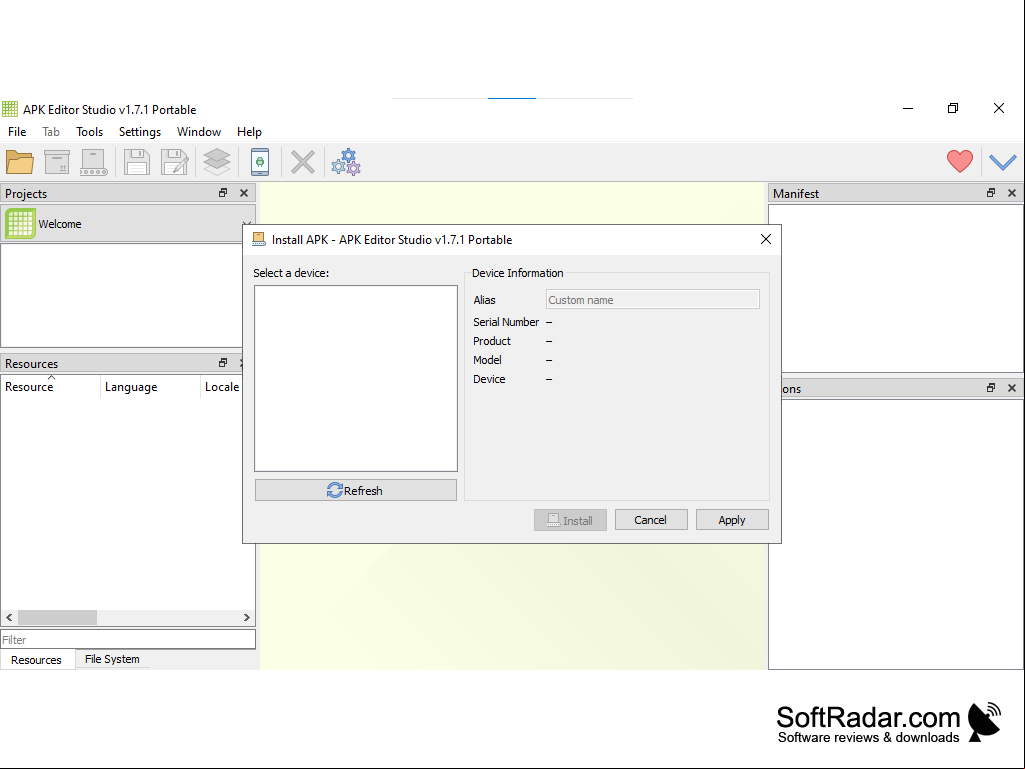Viewport: 1025px width, 769px height.
Task: Click the Save floppy disk toolbar icon
Action: pos(137,162)
